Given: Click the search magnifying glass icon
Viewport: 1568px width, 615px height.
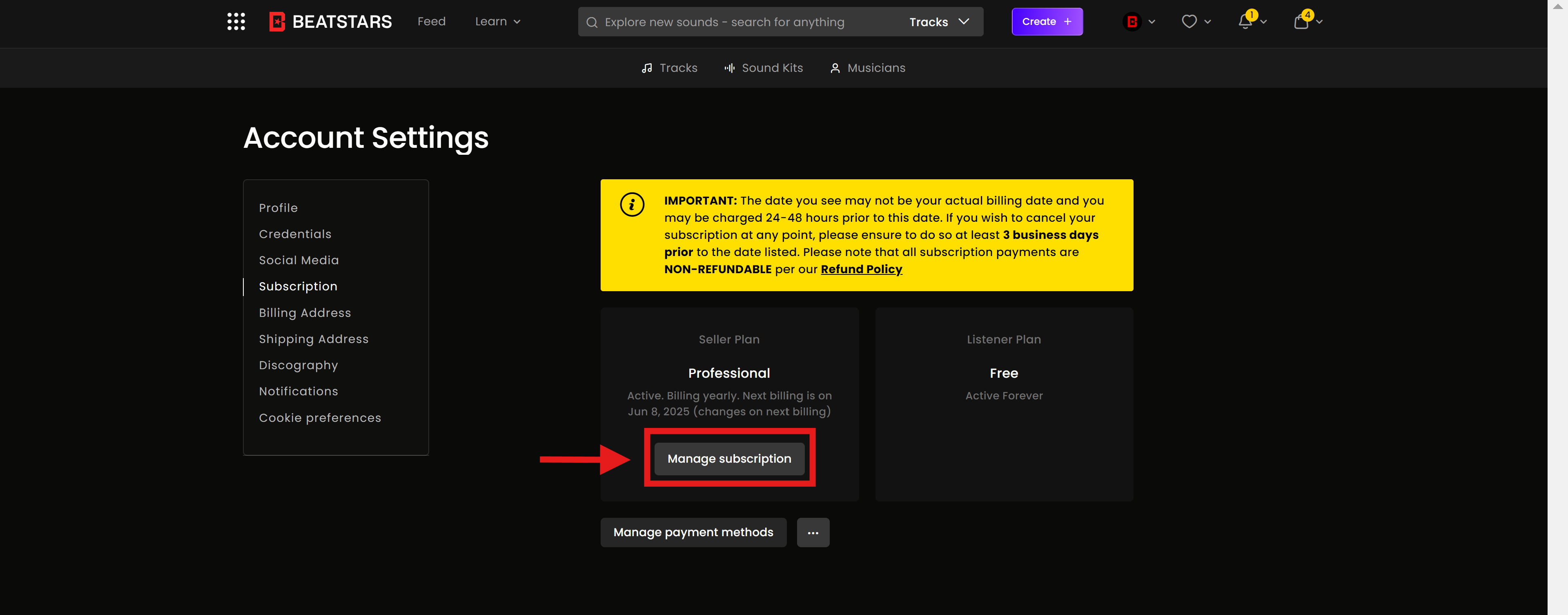Looking at the screenshot, I should 591,22.
